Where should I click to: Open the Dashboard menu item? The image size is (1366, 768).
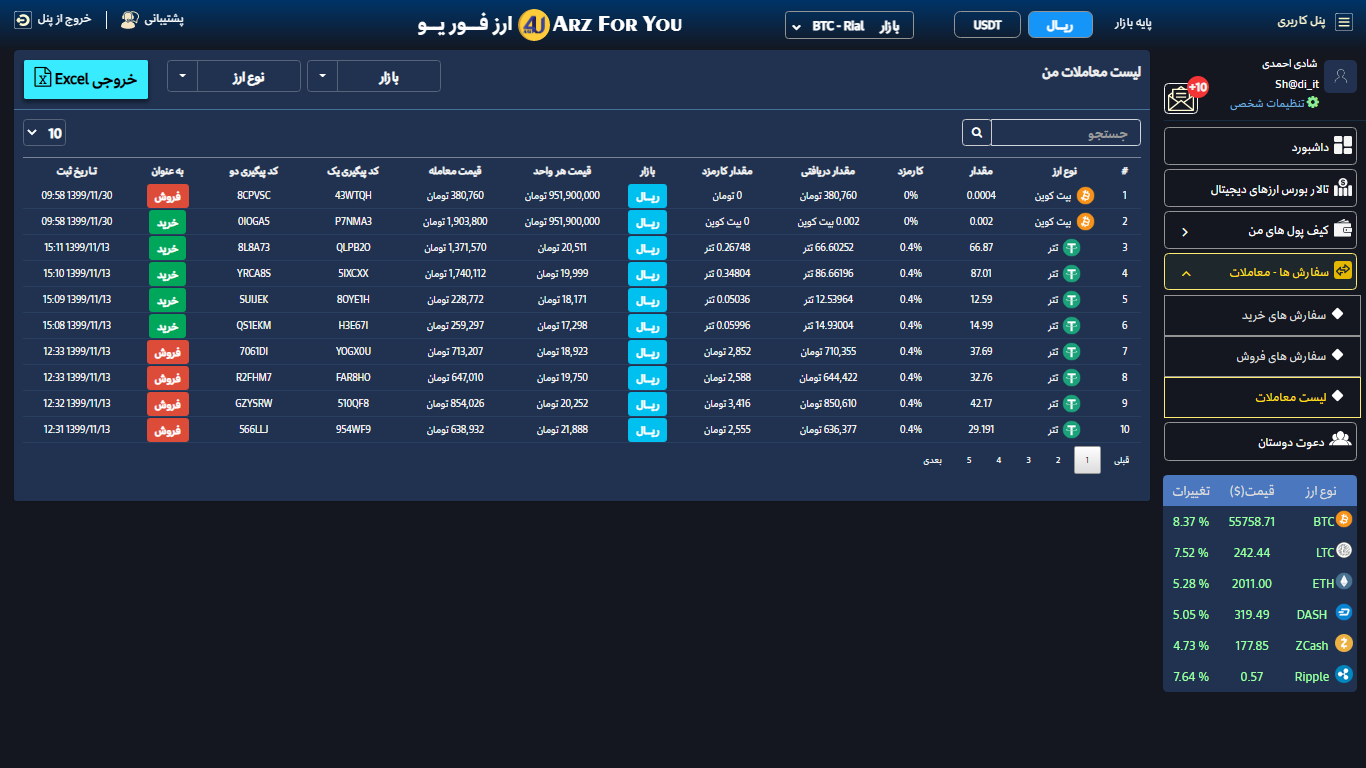pos(1260,147)
